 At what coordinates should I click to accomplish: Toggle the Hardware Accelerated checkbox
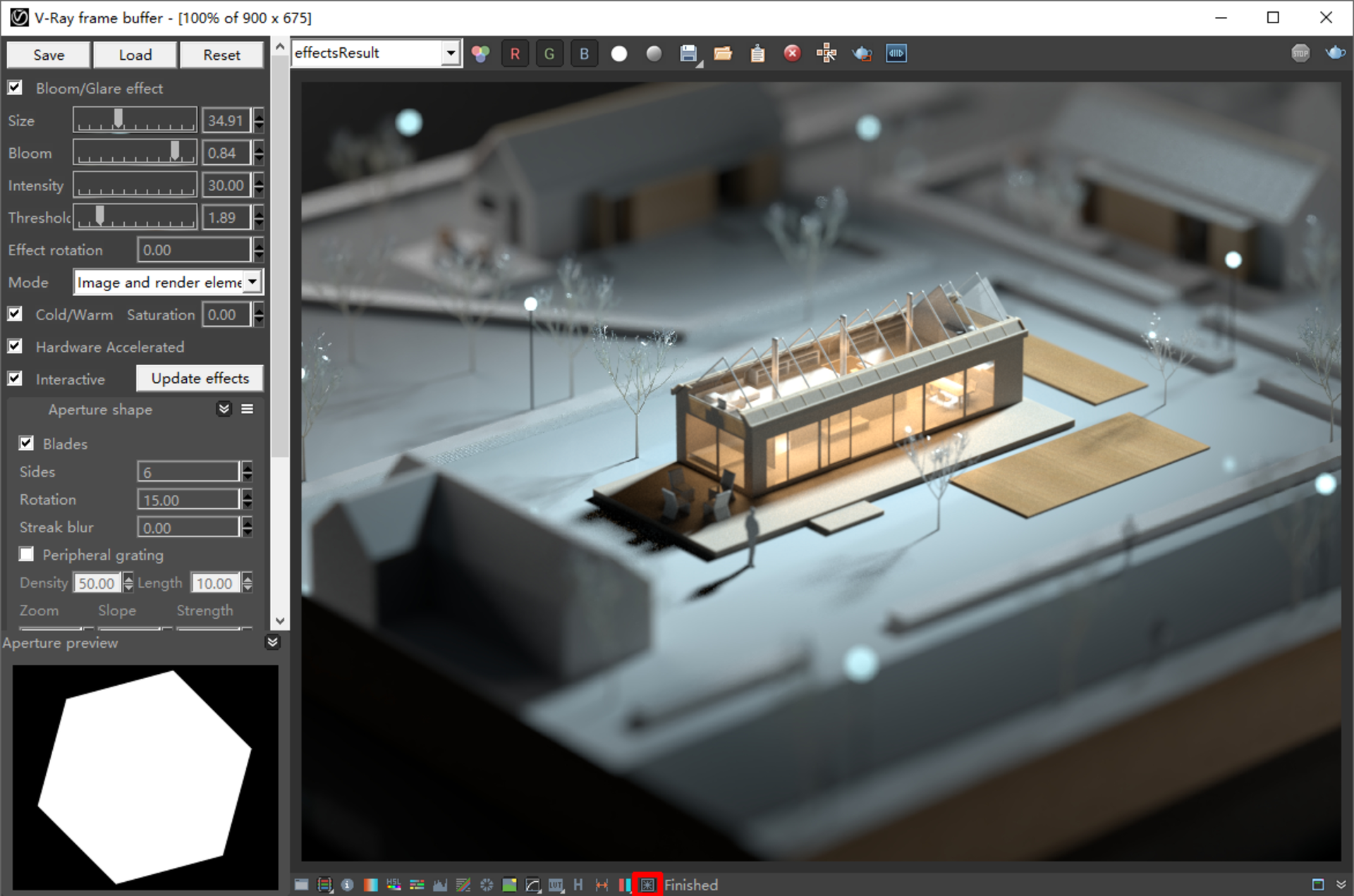pyautogui.click(x=17, y=346)
